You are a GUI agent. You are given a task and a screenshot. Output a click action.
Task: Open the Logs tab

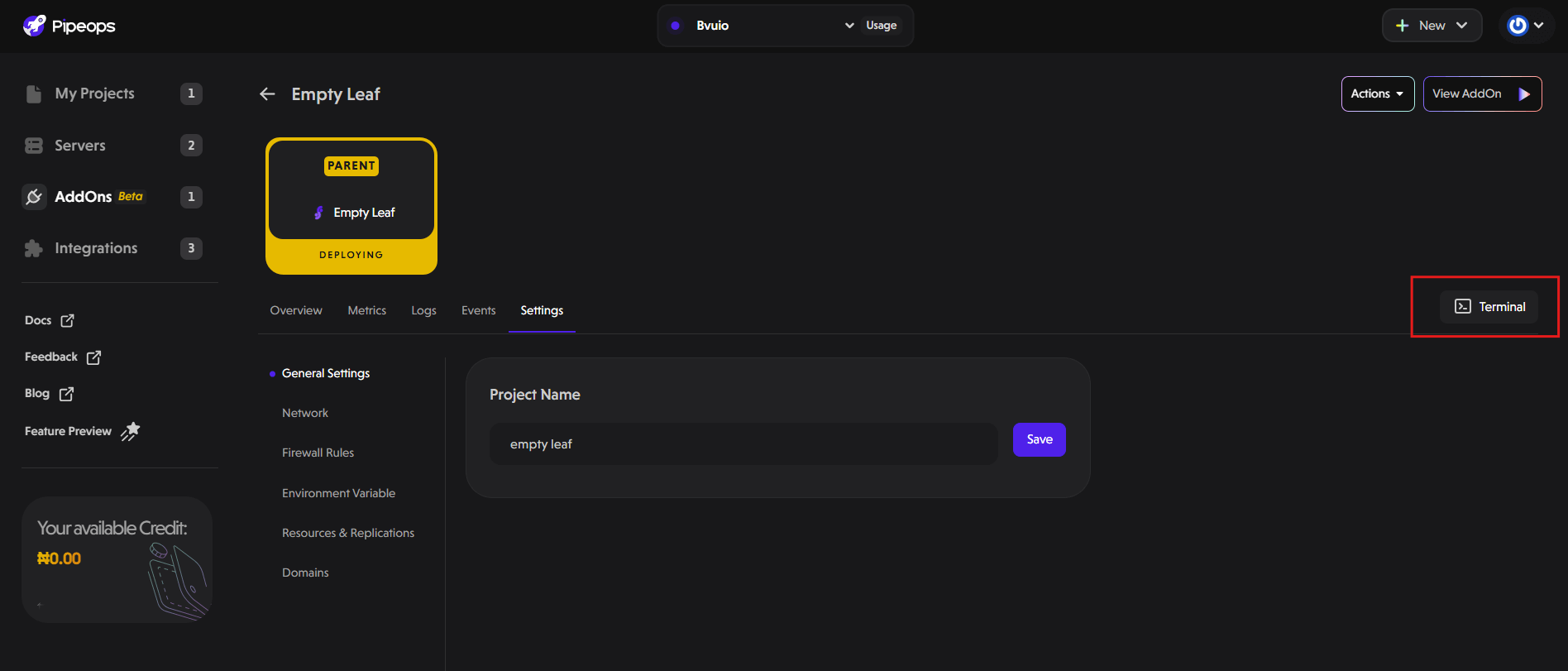point(423,309)
